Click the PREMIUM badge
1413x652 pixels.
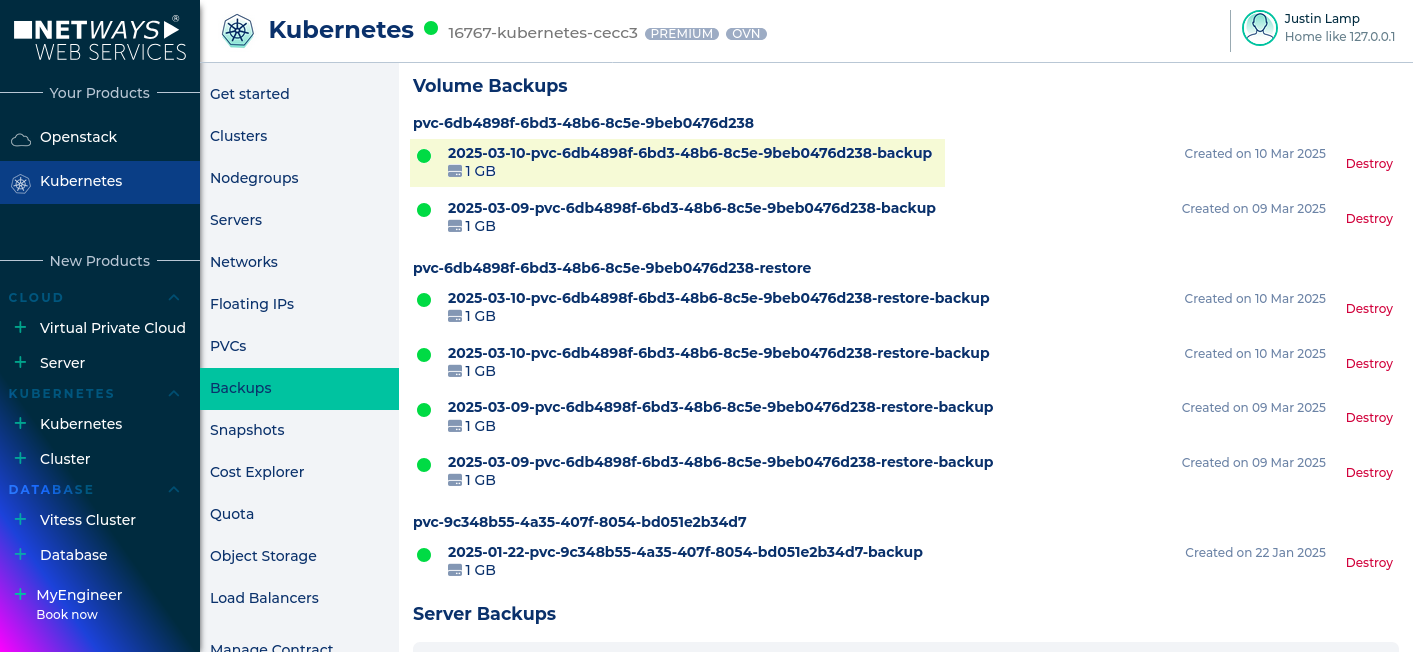click(682, 33)
